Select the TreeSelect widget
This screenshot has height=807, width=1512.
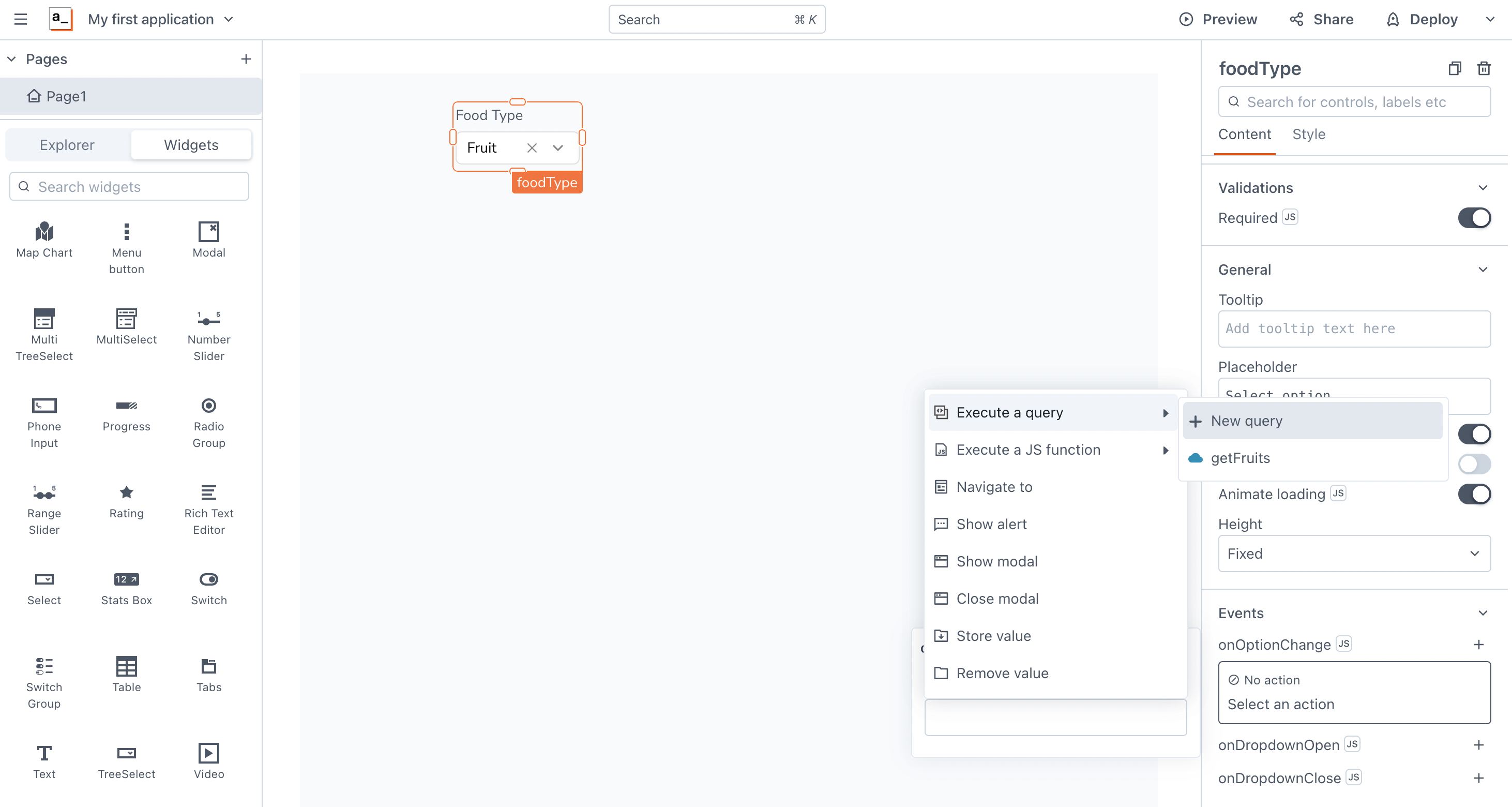tap(126, 762)
